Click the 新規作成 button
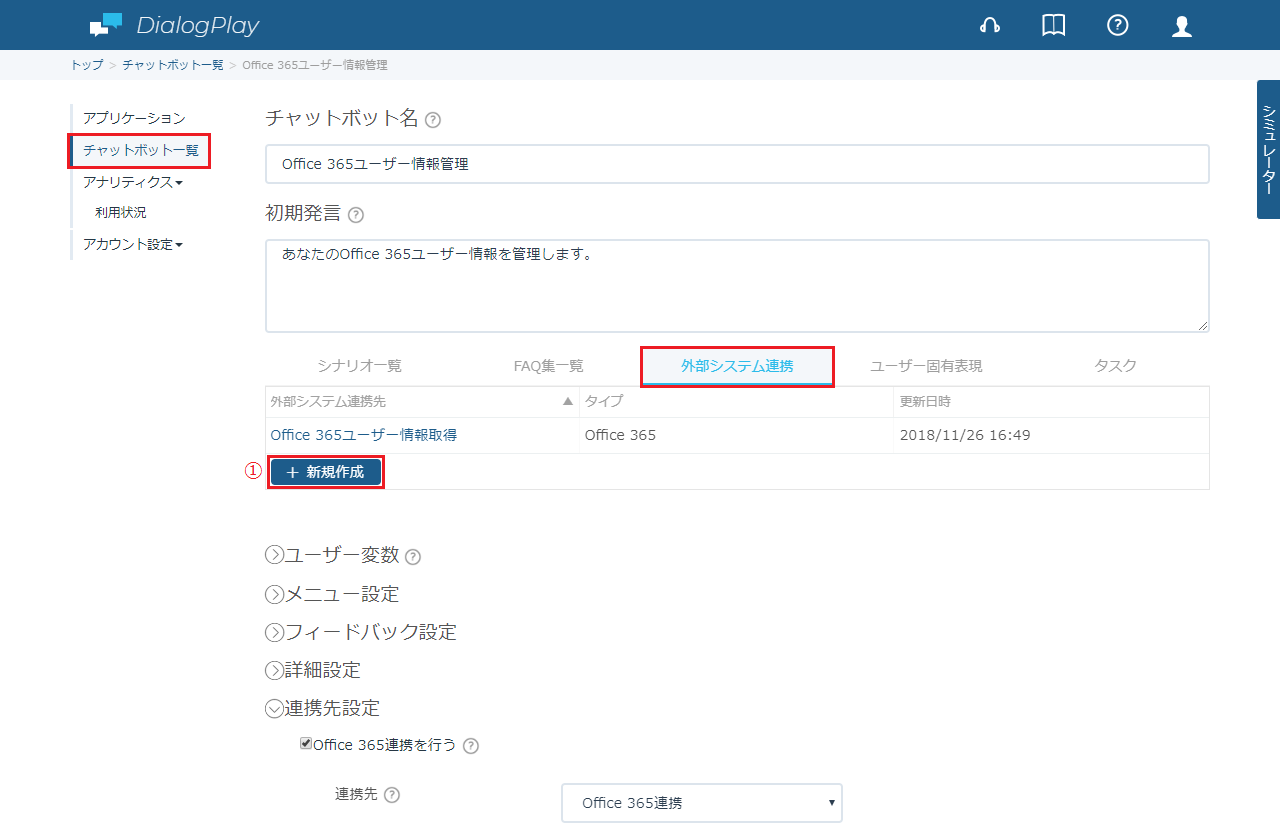This screenshot has width=1280, height=840. (326, 472)
